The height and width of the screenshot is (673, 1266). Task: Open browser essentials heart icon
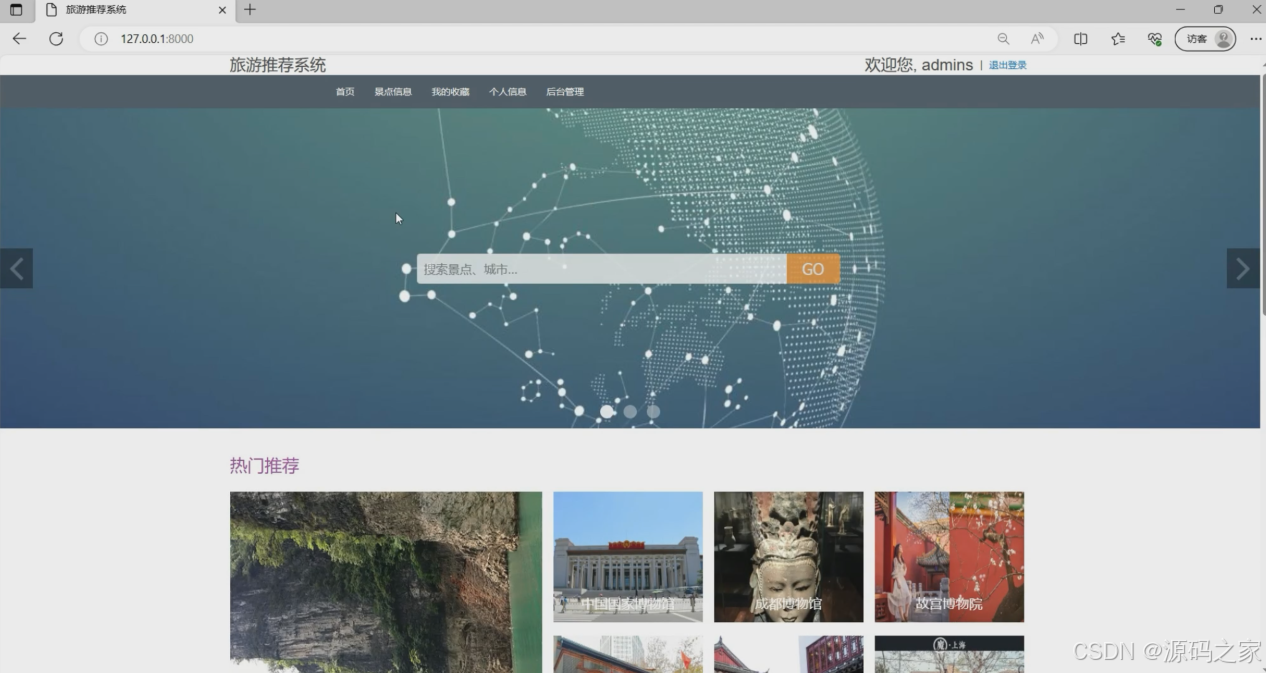[x=1155, y=39]
